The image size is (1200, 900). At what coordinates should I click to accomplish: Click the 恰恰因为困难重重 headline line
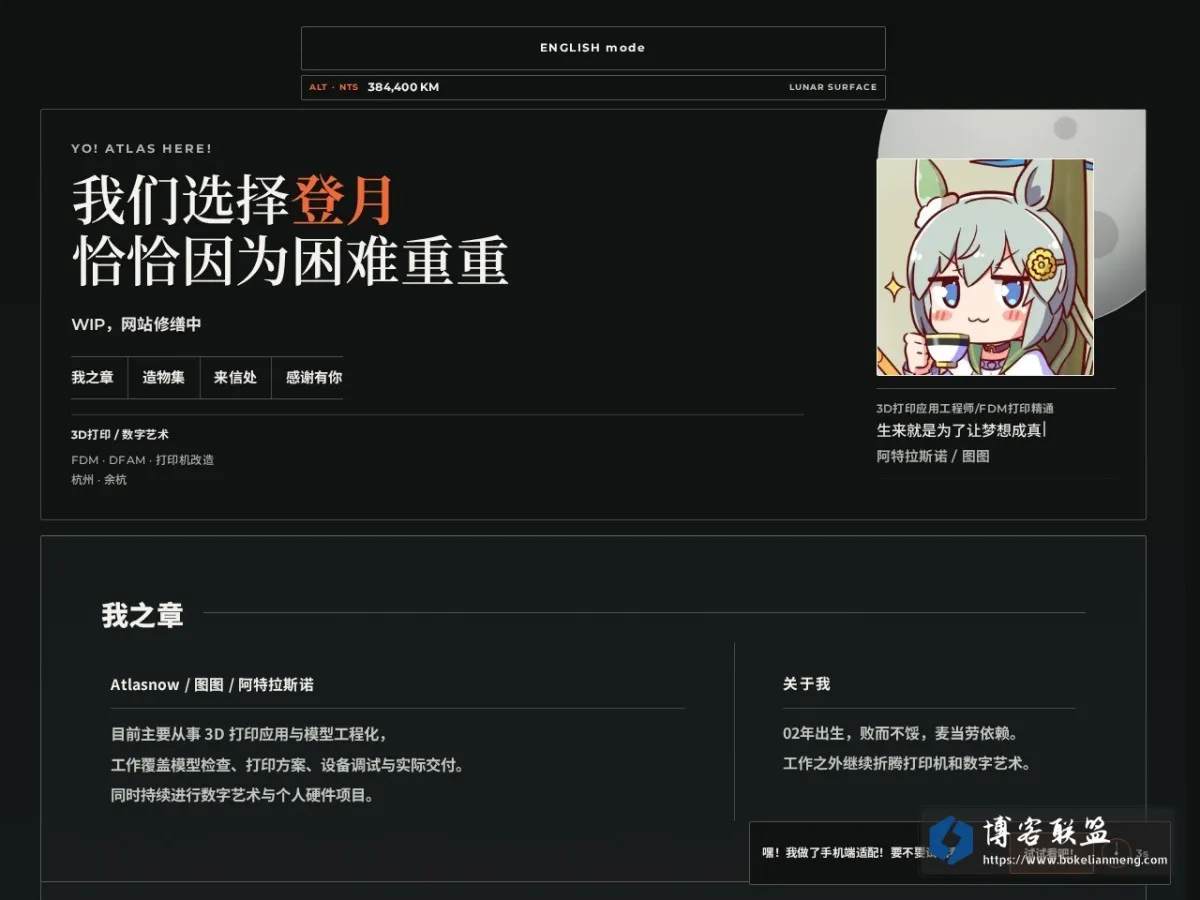coord(290,262)
